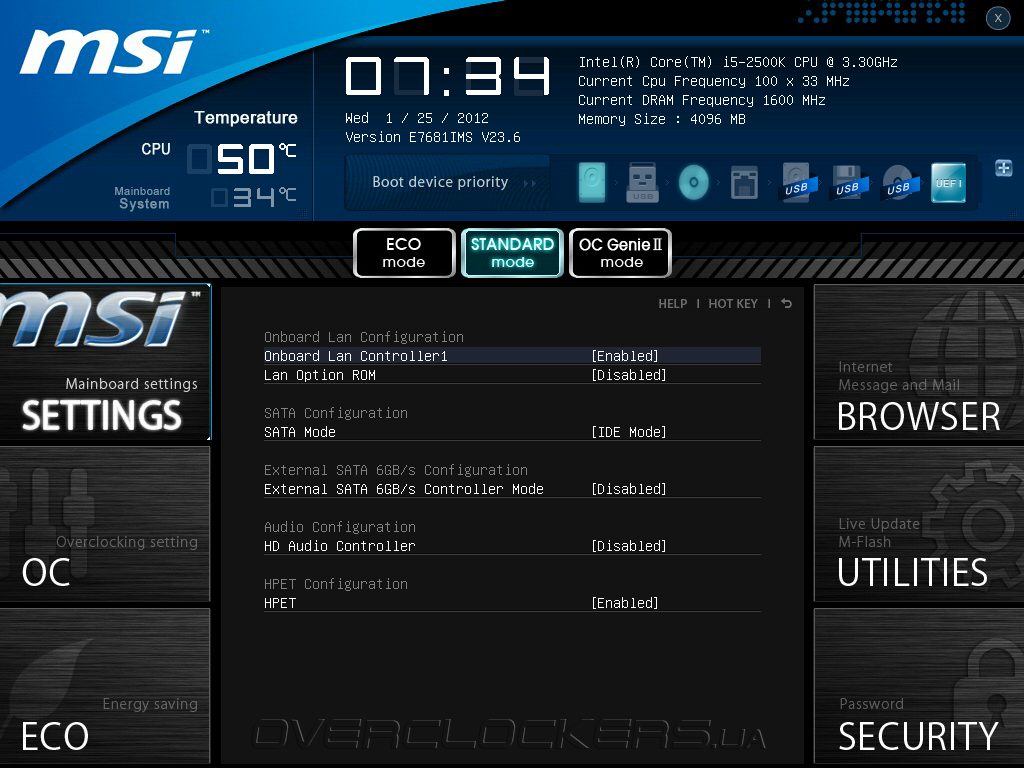Click the Boot device priority label
1024x768 pixels.
point(440,182)
